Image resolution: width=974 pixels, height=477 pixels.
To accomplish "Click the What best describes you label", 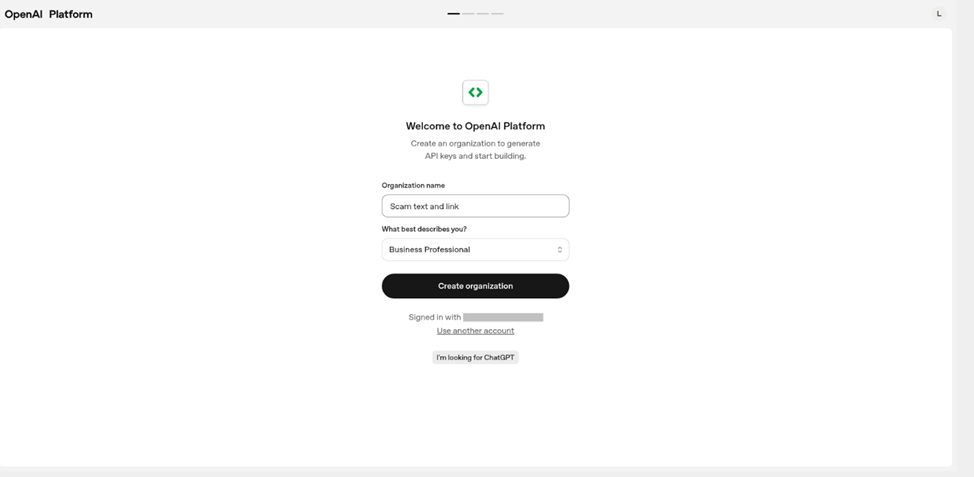I will pyautogui.click(x=424, y=229).
